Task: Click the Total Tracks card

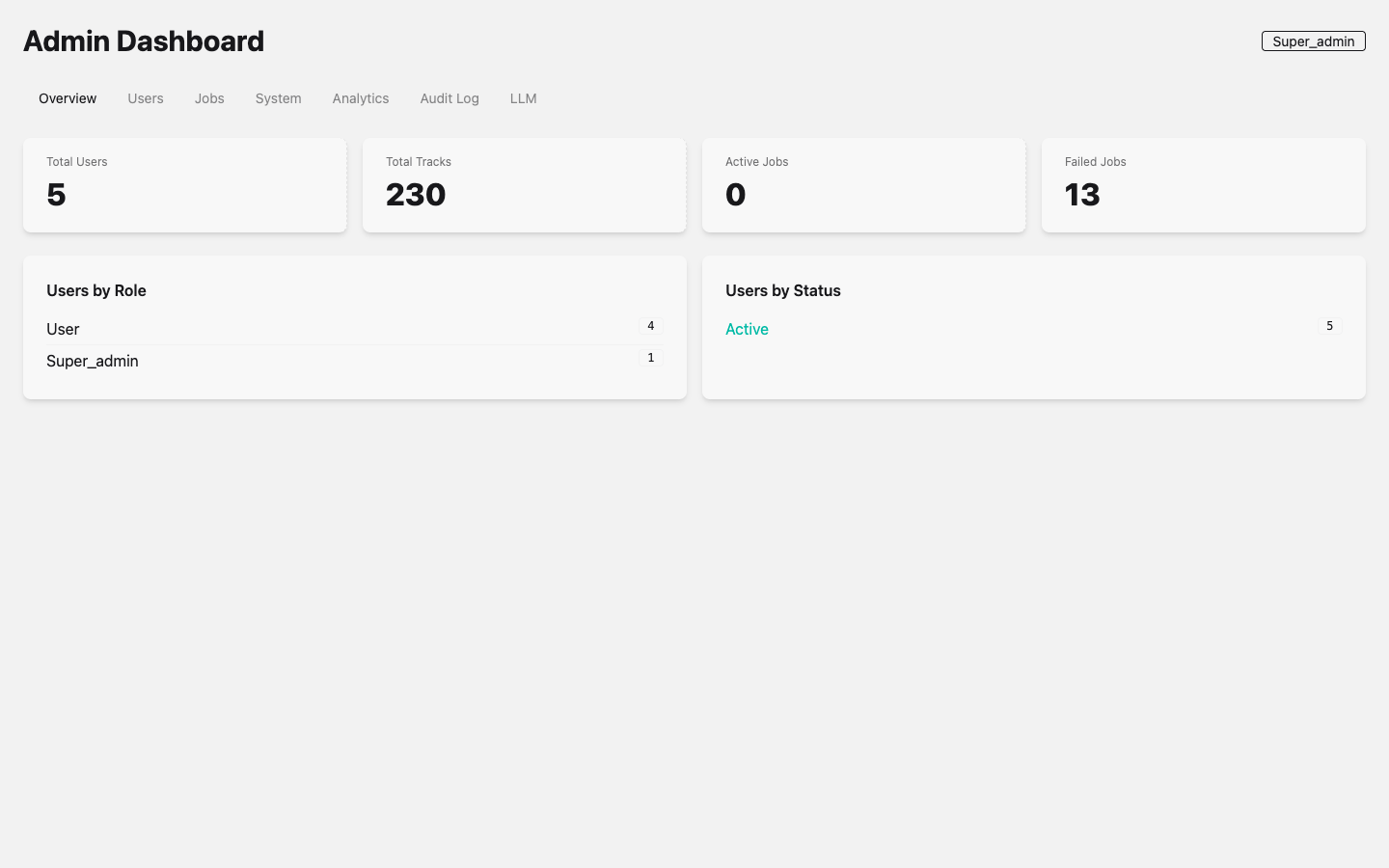Action: (x=524, y=184)
